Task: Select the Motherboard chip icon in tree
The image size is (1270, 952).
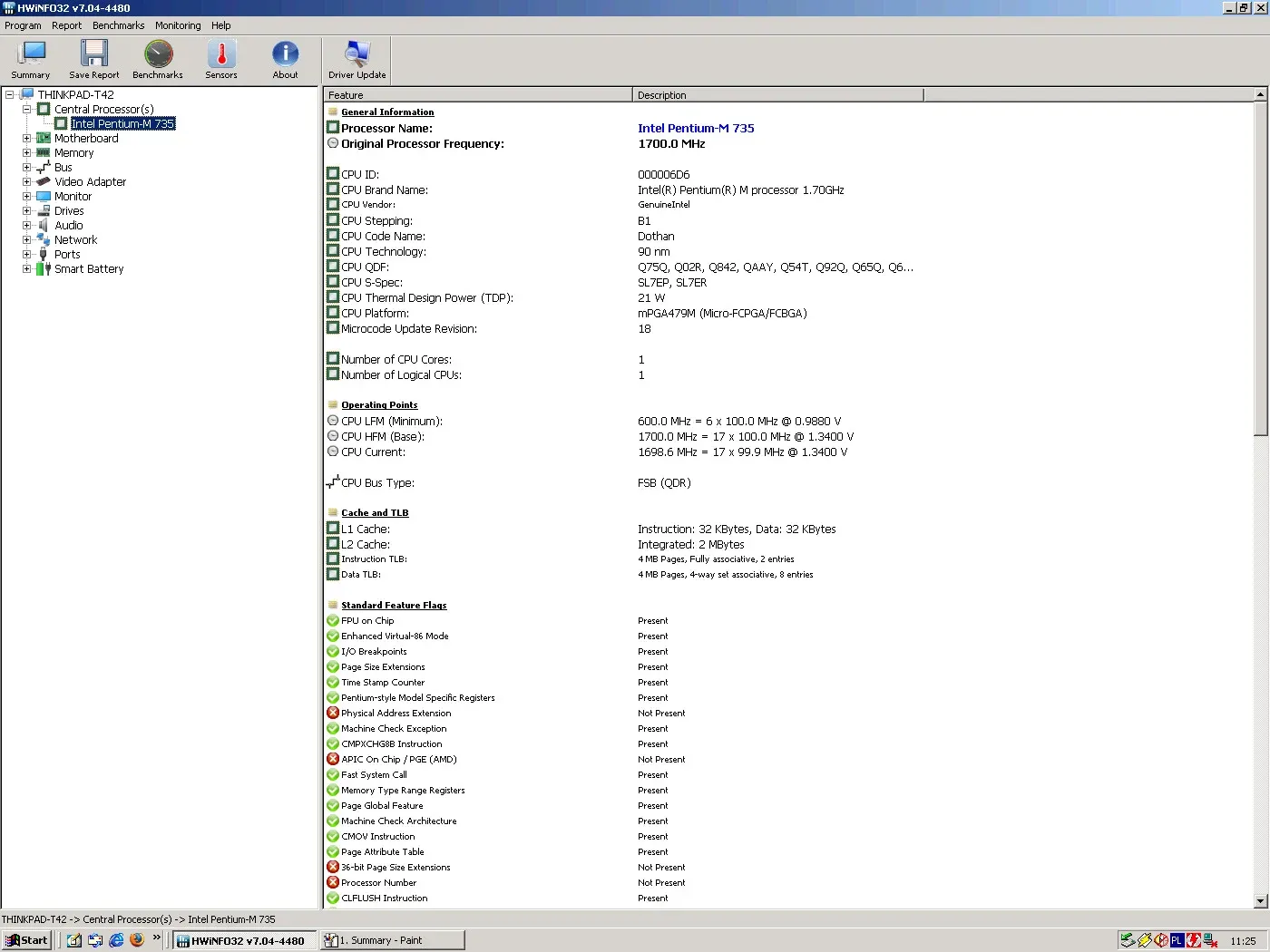Action: 44,139
